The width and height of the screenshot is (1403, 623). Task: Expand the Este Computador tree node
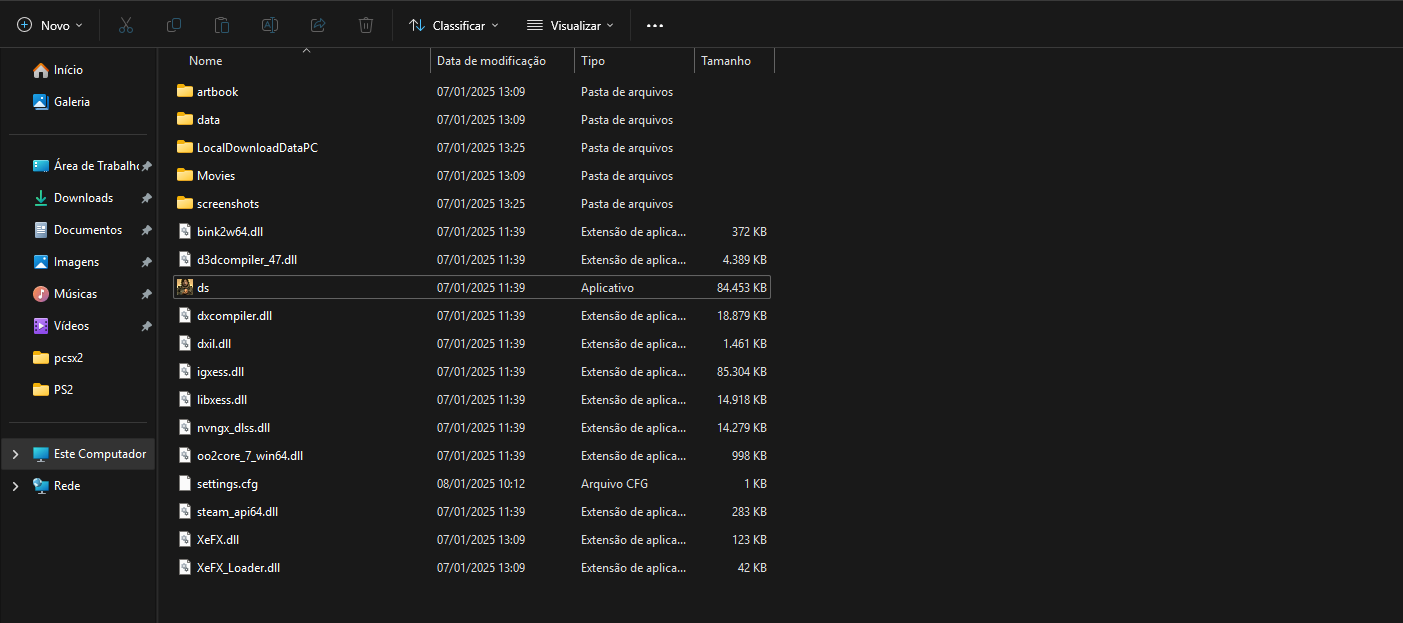15,454
